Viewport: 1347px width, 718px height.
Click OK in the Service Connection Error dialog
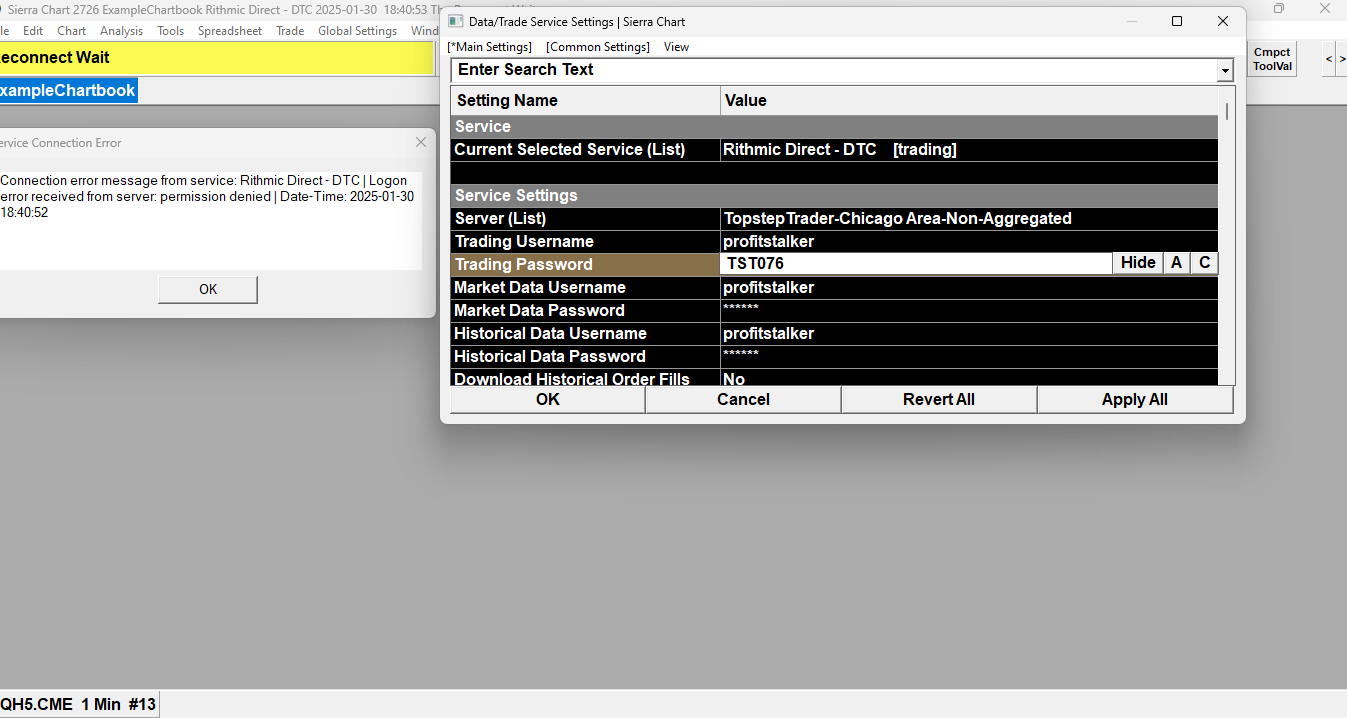[208, 289]
